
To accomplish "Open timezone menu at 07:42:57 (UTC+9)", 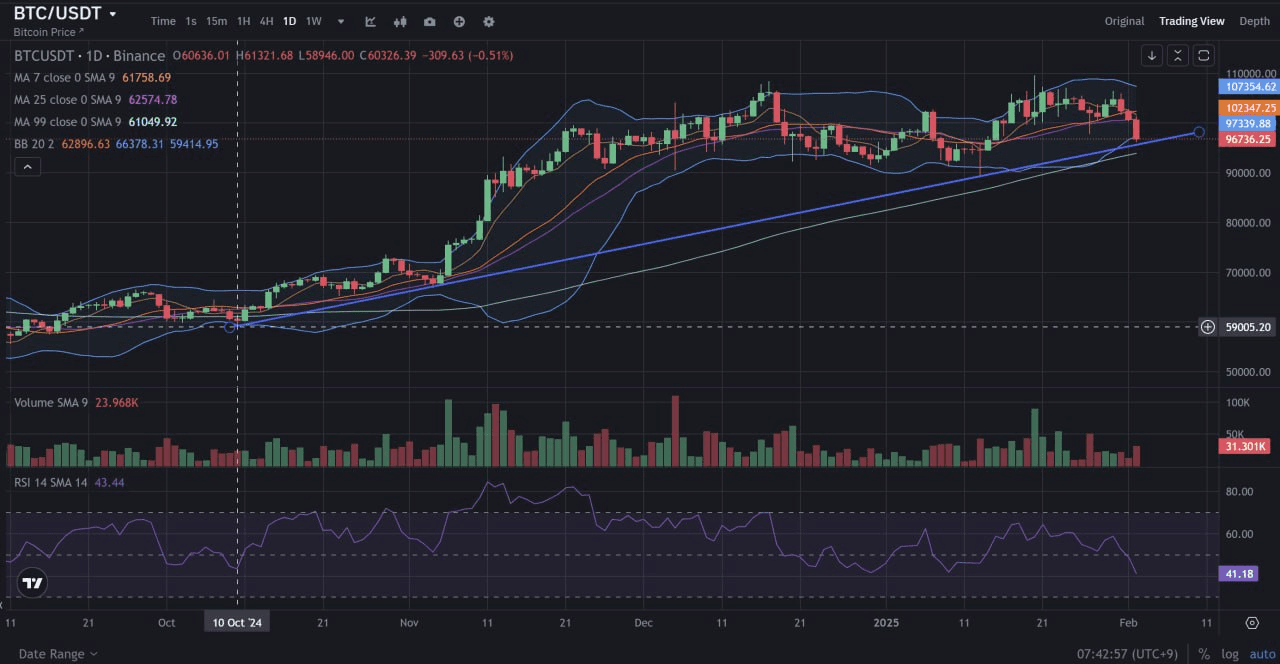I will pyautogui.click(x=1128, y=654).
